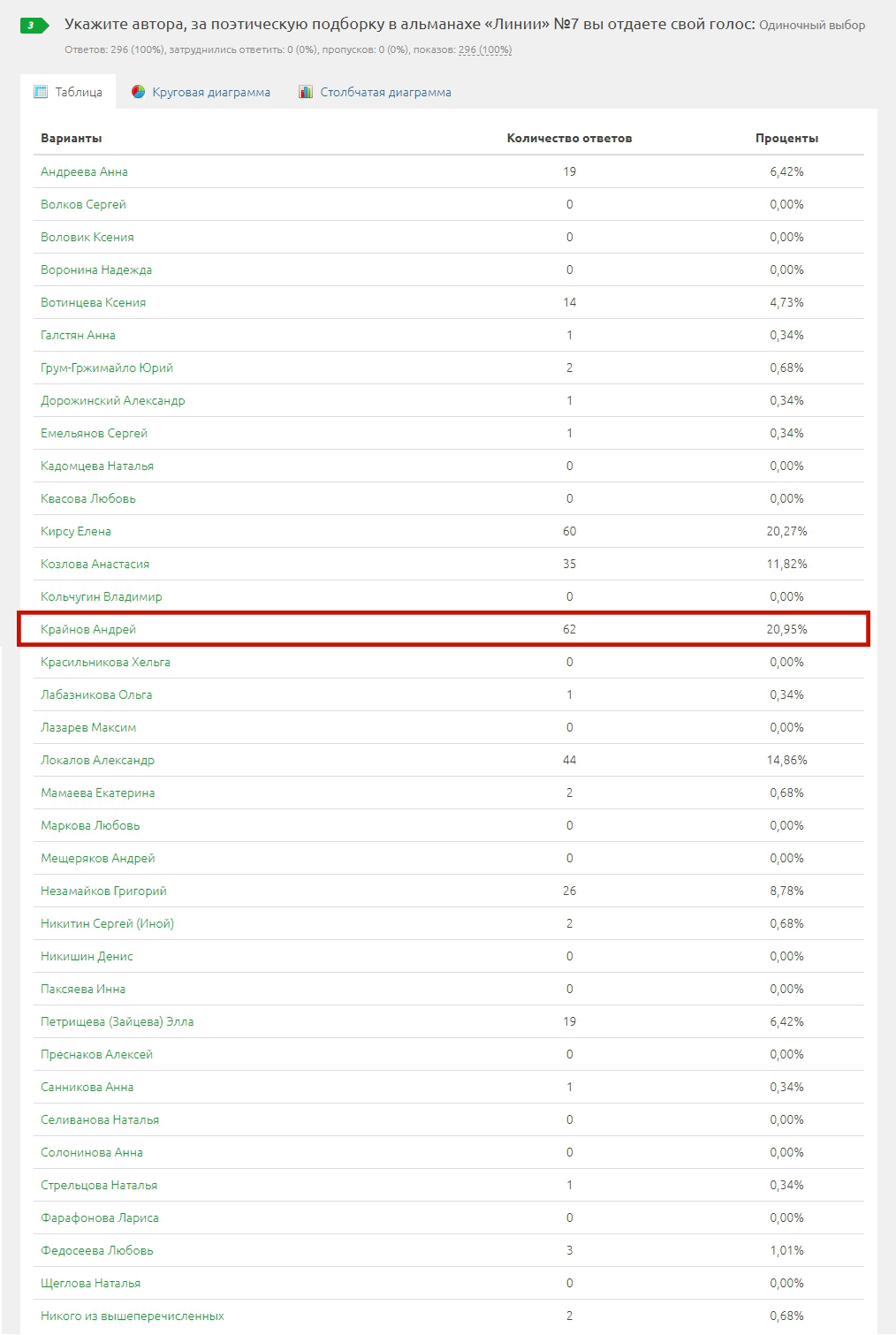Screen dimensions: 896x1335
Task: Click the Количество ответов column header
Action: pos(569,138)
